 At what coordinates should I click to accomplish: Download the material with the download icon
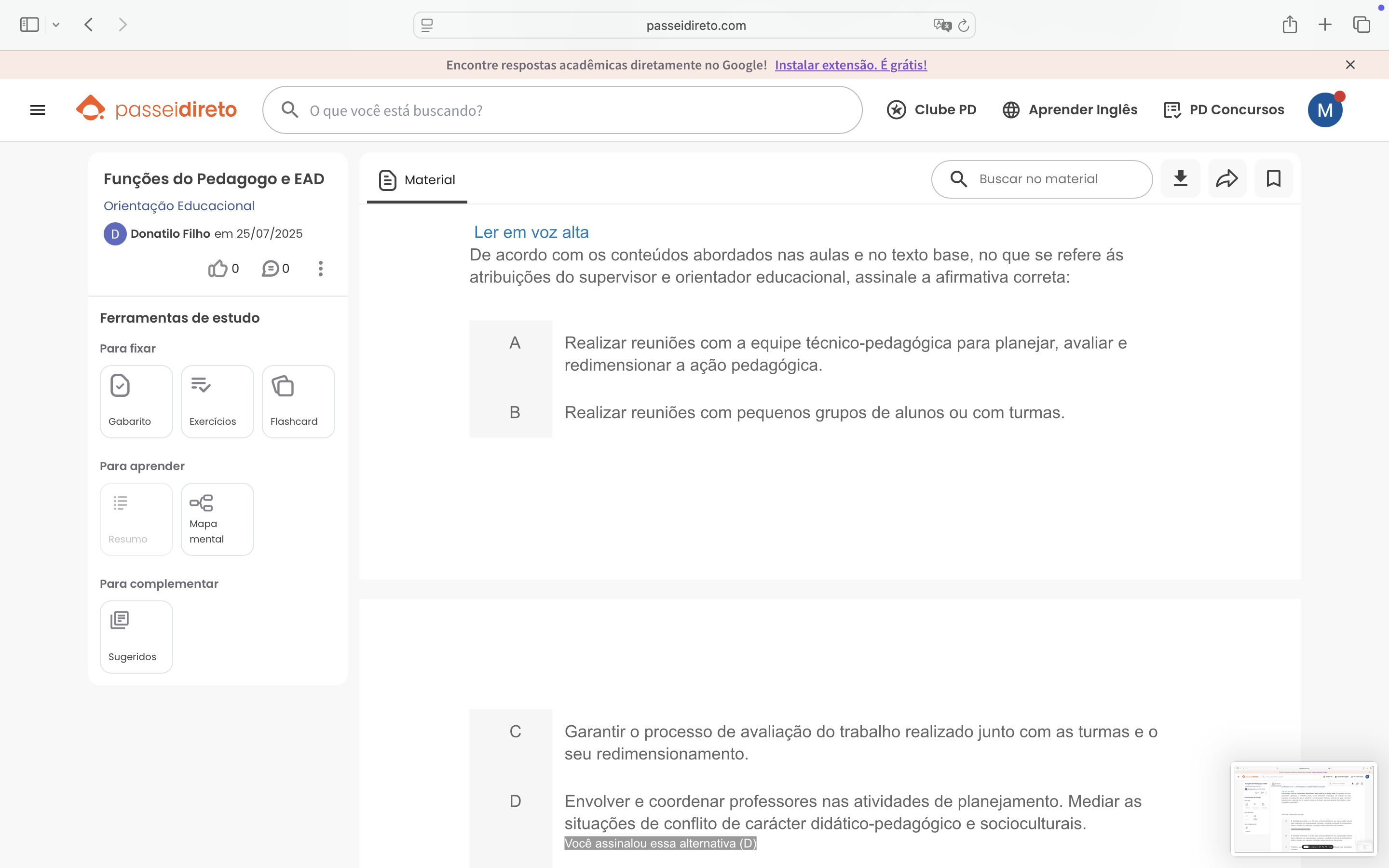coord(1180,178)
